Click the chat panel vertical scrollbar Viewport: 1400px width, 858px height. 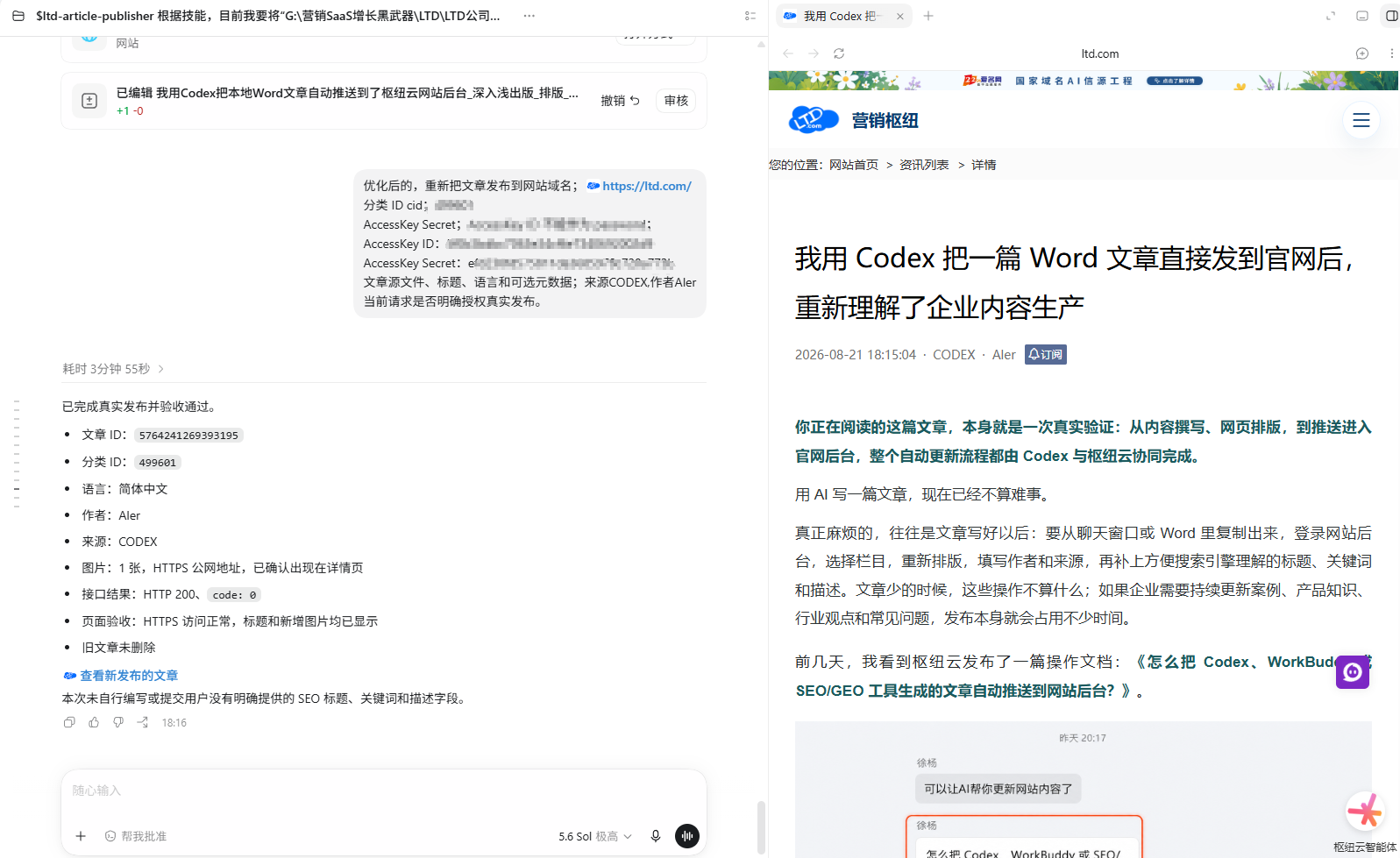[761, 826]
